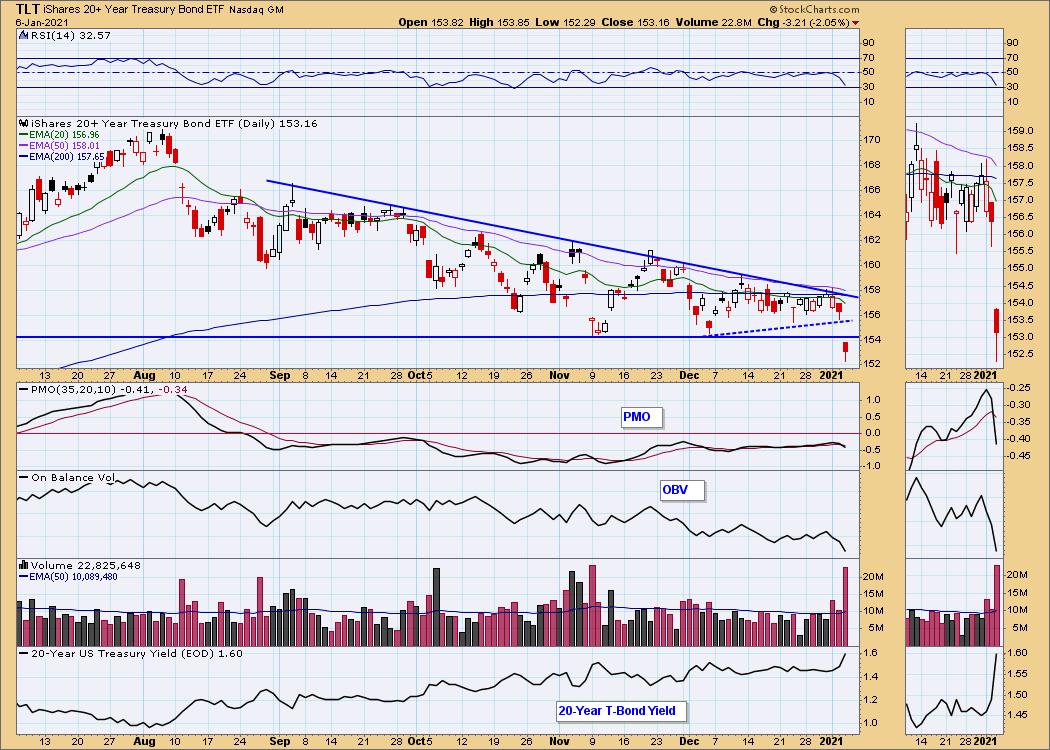
Task: Click the Low 152.29 value
Action: [x=565, y=22]
